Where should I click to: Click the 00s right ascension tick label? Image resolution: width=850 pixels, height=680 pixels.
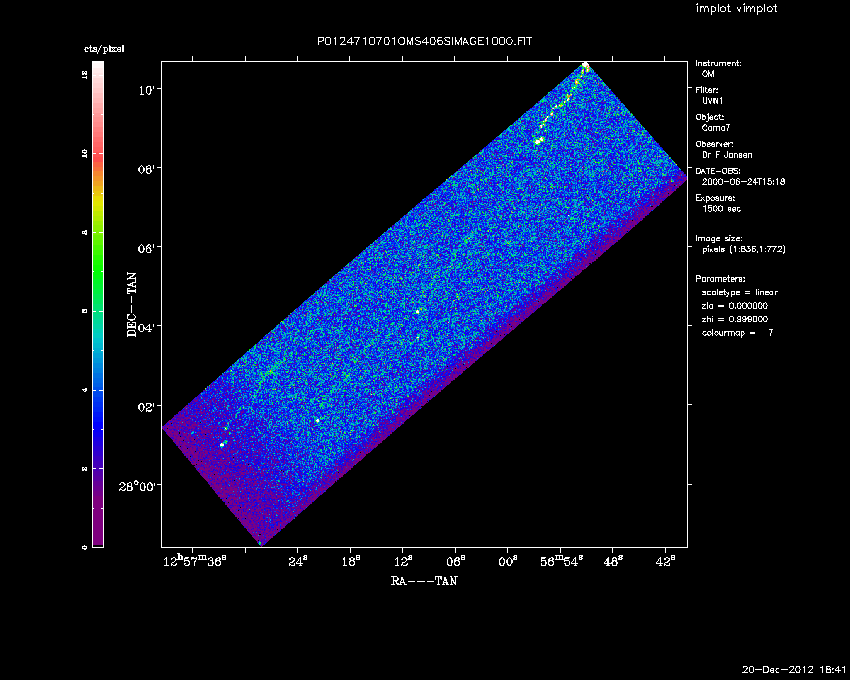(x=508, y=561)
